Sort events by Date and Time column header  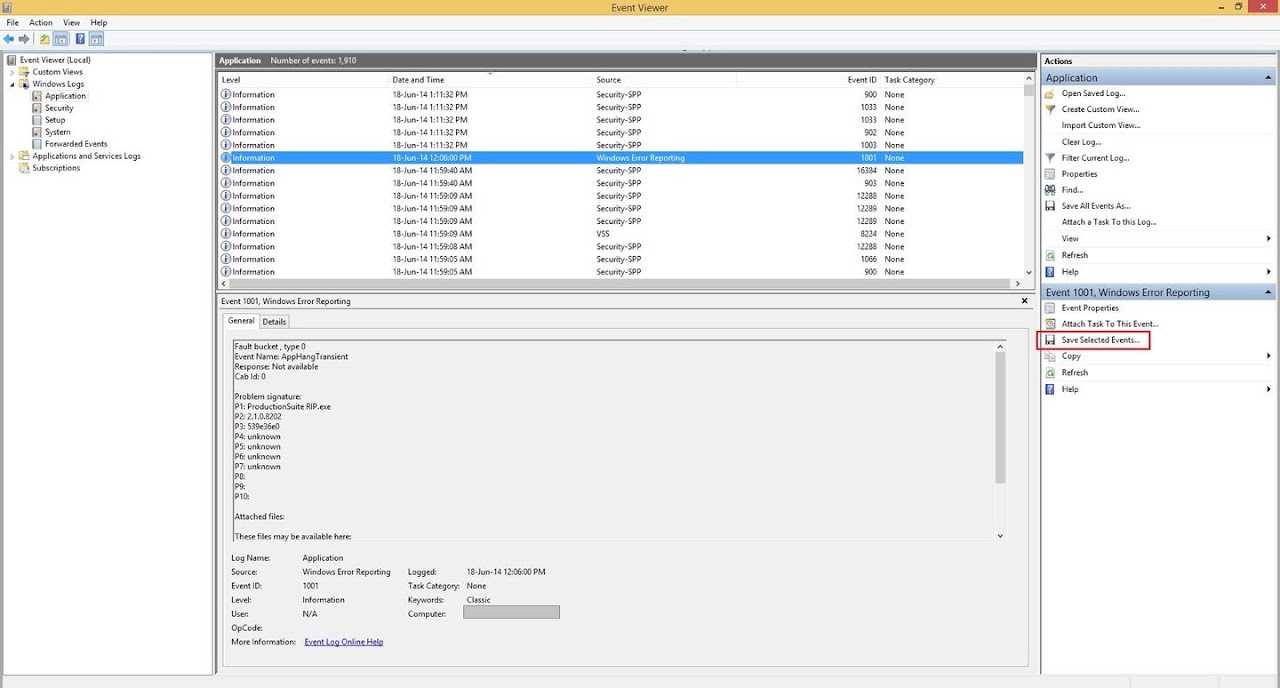pos(490,80)
